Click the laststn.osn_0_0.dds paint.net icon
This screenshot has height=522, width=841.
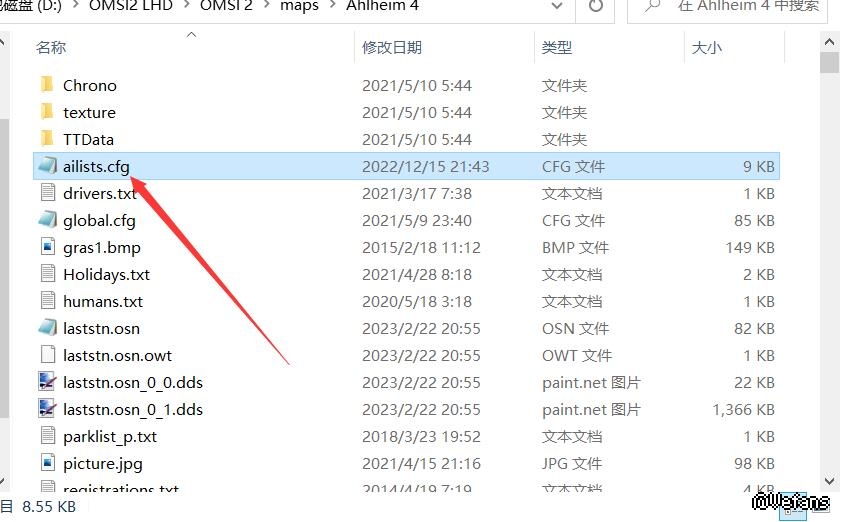pos(47,382)
